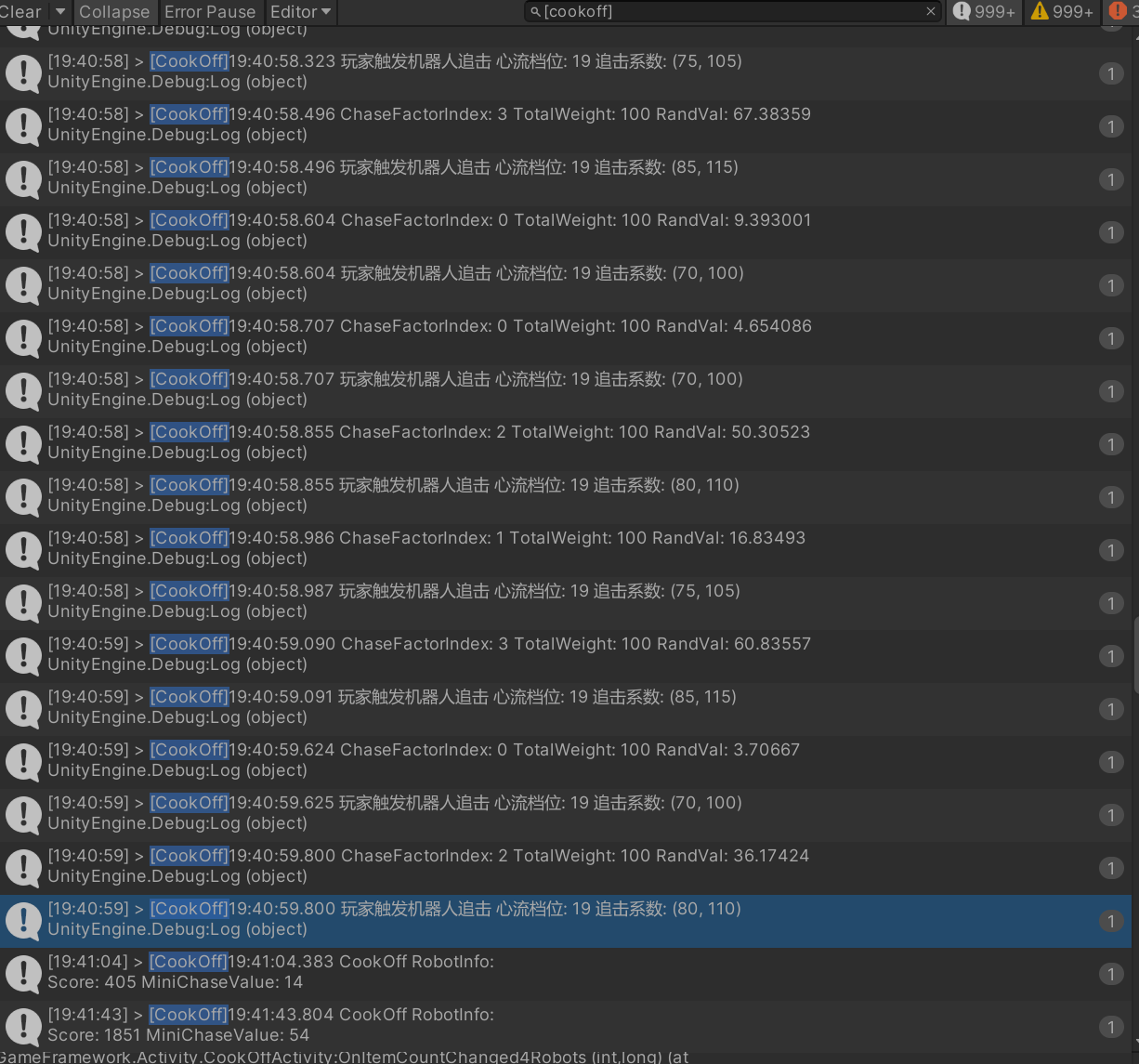The image size is (1139, 1064).
Task: Open the Editor target dropdown
Action: click(x=300, y=11)
